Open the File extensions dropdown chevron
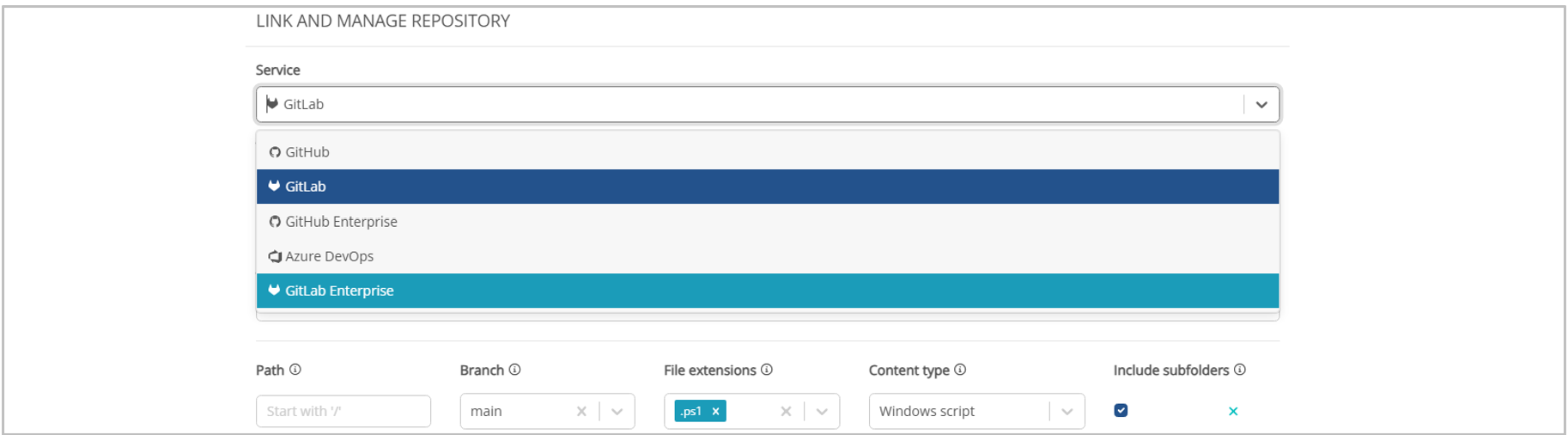This screenshot has height=435, width=1568. tap(822, 411)
